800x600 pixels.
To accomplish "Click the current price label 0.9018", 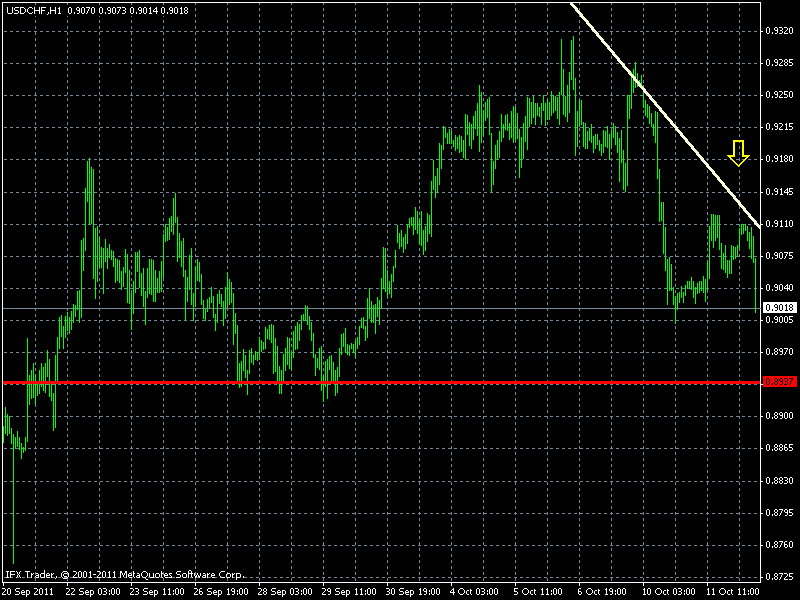I will (780, 308).
